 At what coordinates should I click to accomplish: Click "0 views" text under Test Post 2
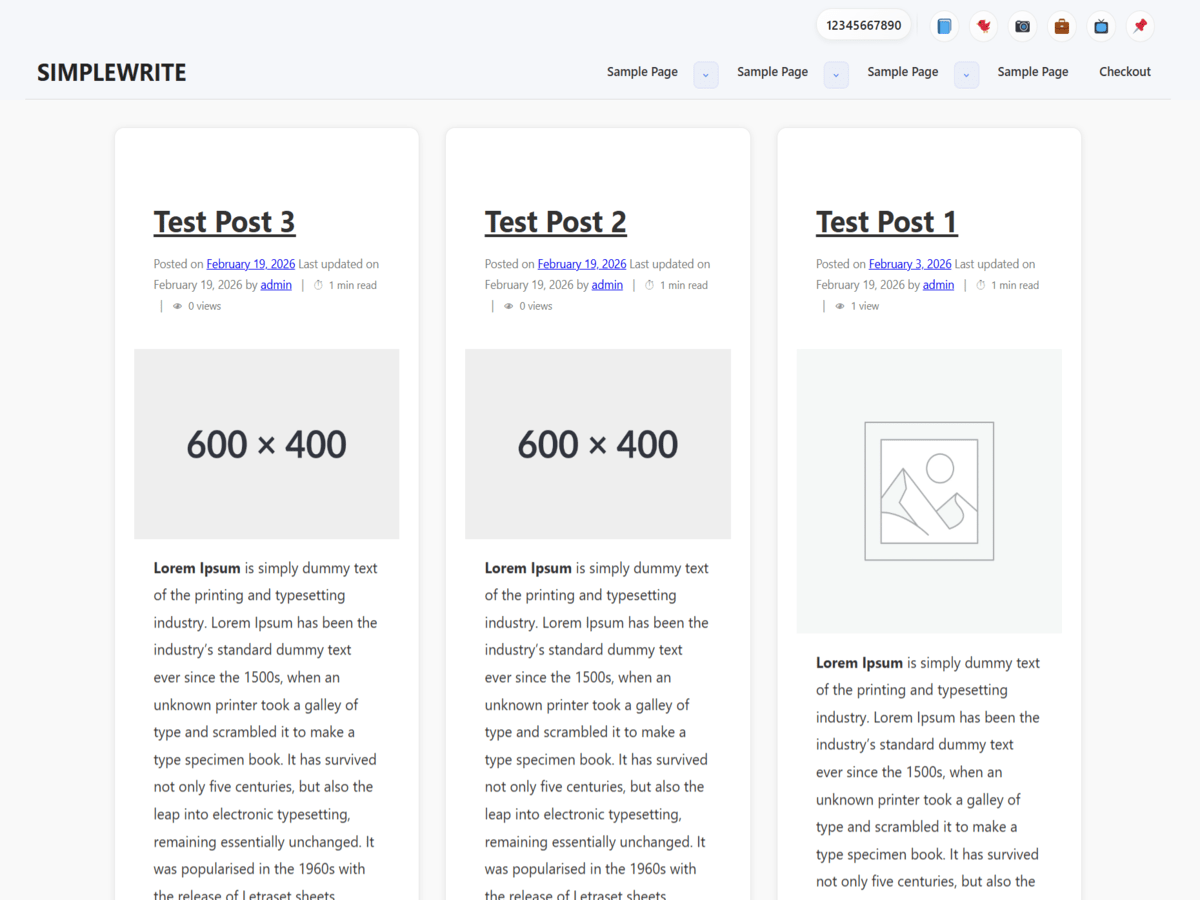tap(536, 306)
